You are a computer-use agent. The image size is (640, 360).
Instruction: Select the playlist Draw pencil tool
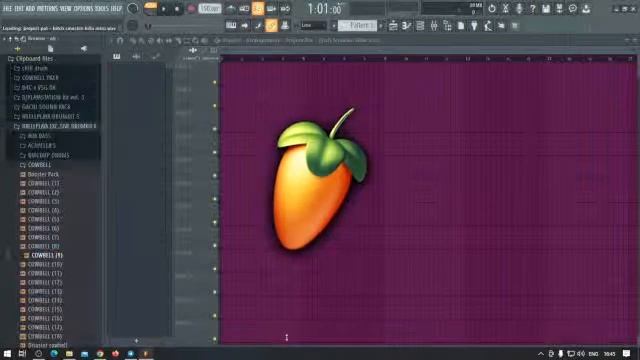click(x=133, y=40)
